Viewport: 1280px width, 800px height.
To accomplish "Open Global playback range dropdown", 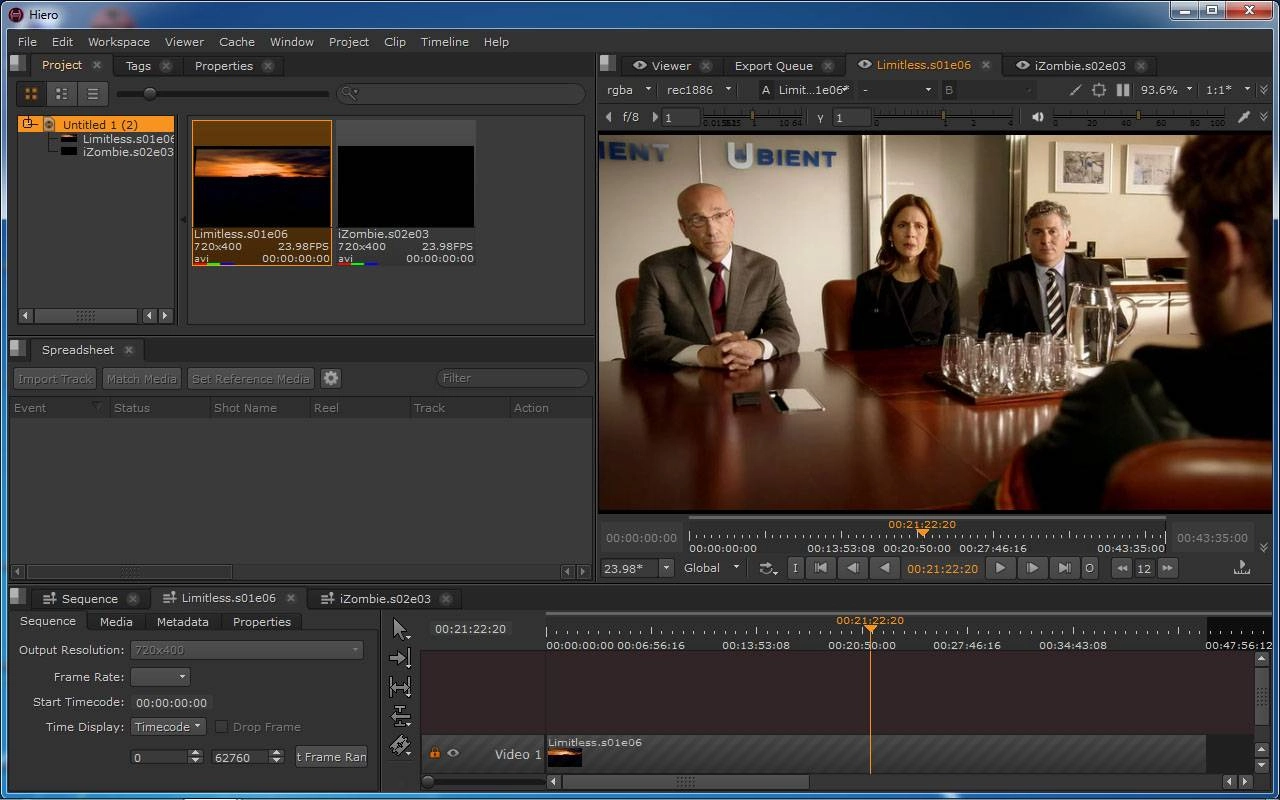I will [x=711, y=568].
